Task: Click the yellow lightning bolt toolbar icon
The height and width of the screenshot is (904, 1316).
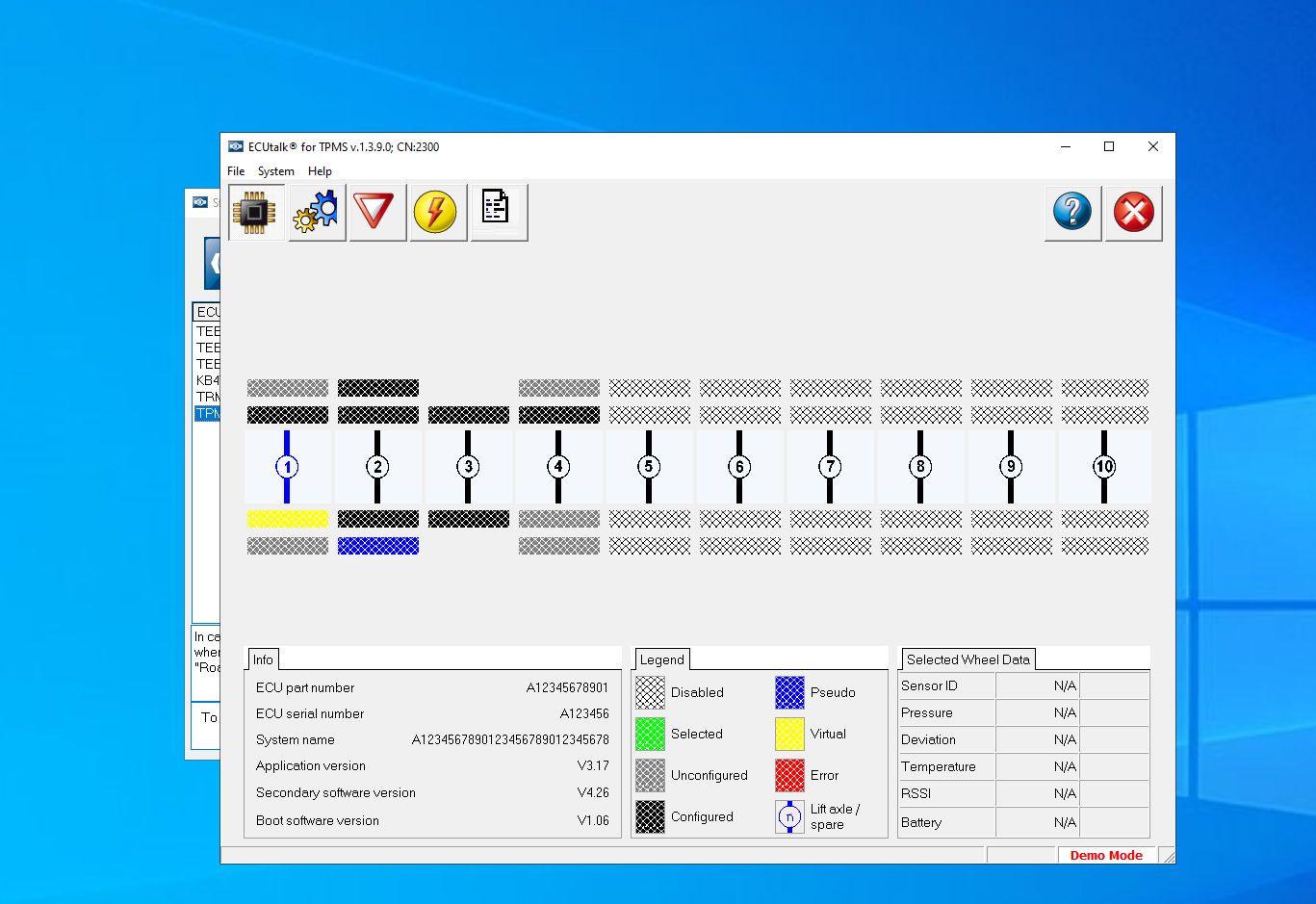Action: 438,212
